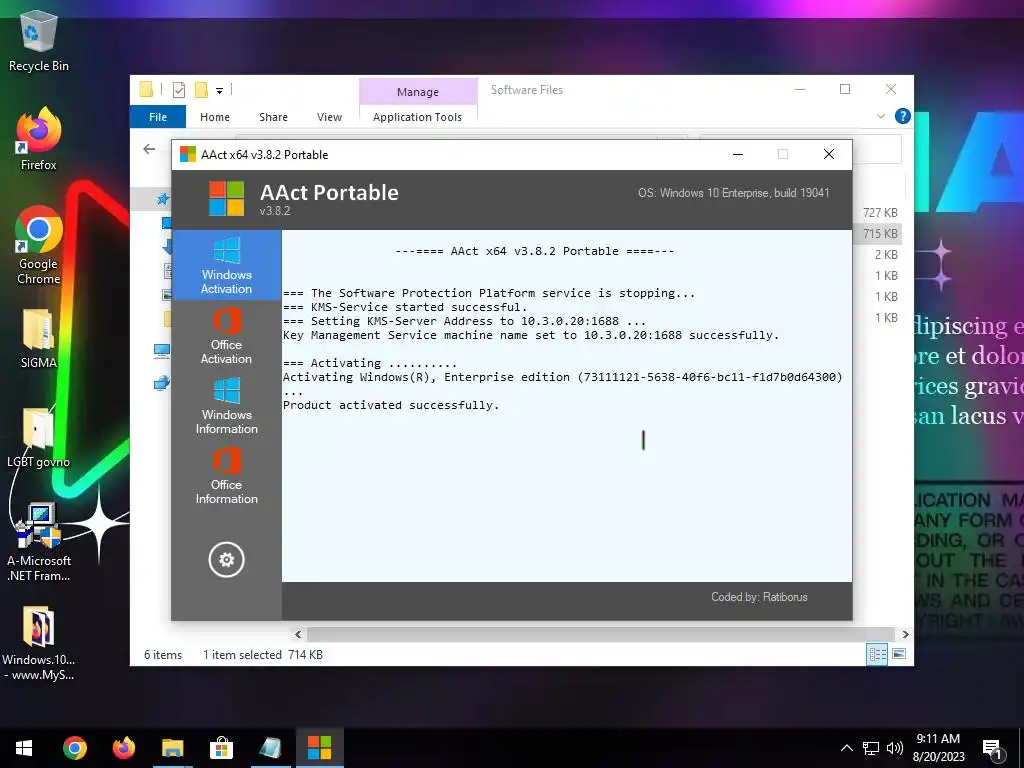Click OS Windows 10 Enterprise build text
Image resolution: width=1024 pixels, height=768 pixels.
pos(733,193)
